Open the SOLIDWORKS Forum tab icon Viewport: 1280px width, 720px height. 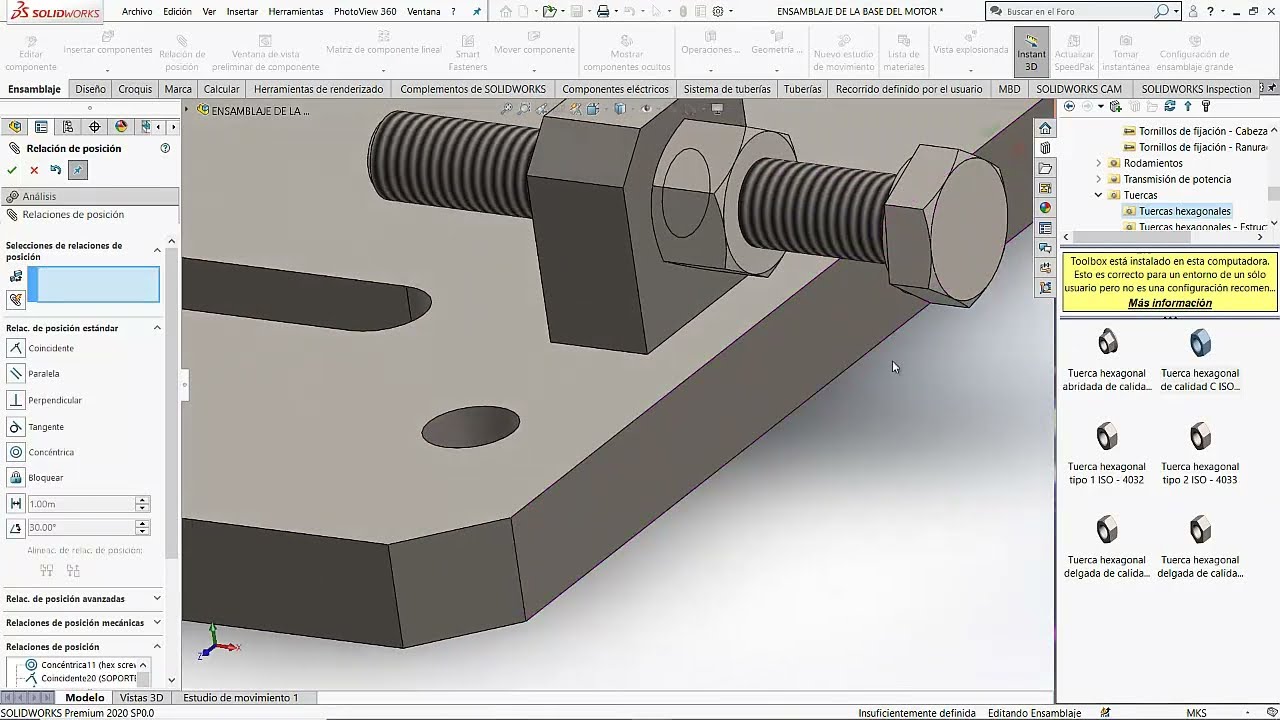click(x=1045, y=248)
